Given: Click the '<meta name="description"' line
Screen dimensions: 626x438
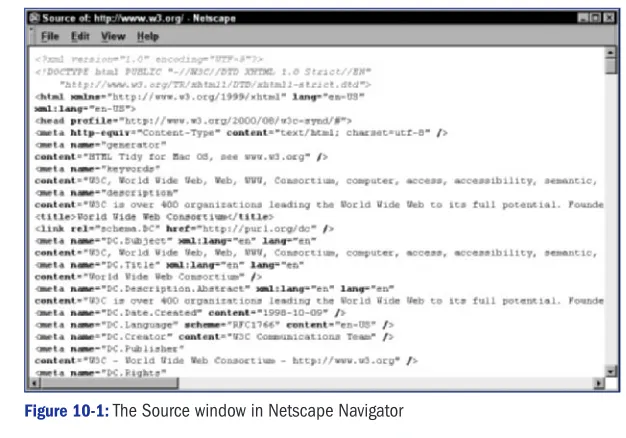Looking at the screenshot, I should (107, 193).
